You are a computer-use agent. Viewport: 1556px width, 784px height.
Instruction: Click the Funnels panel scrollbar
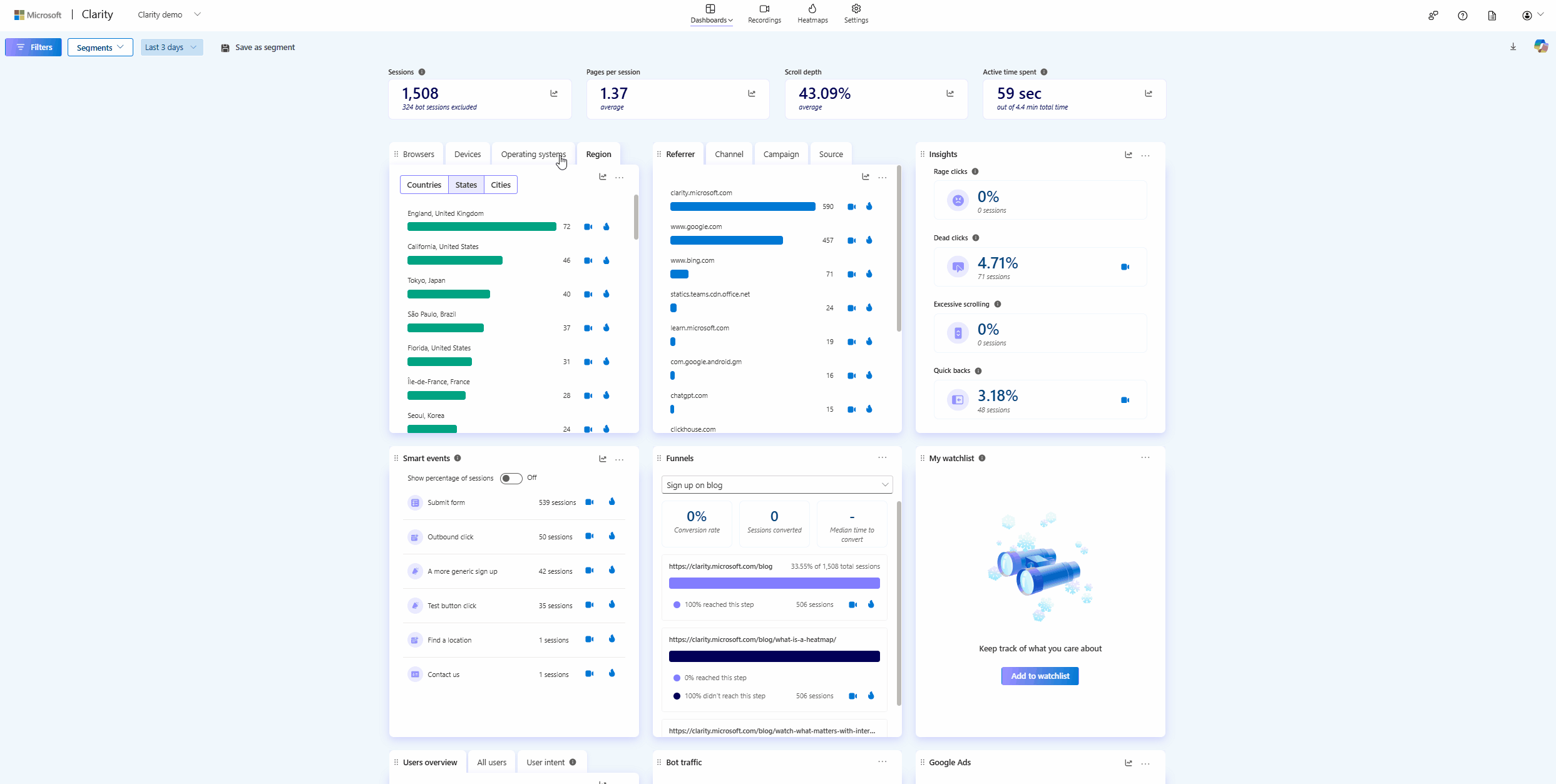[x=899, y=603]
